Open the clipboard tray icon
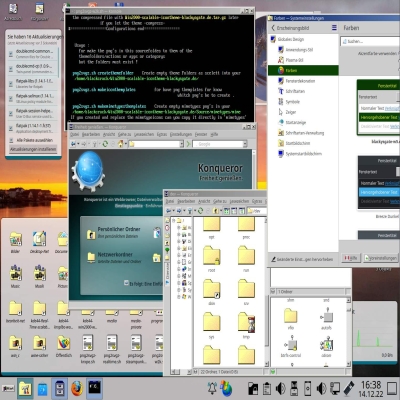Screen dimensions: 400x400 tap(267, 389)
